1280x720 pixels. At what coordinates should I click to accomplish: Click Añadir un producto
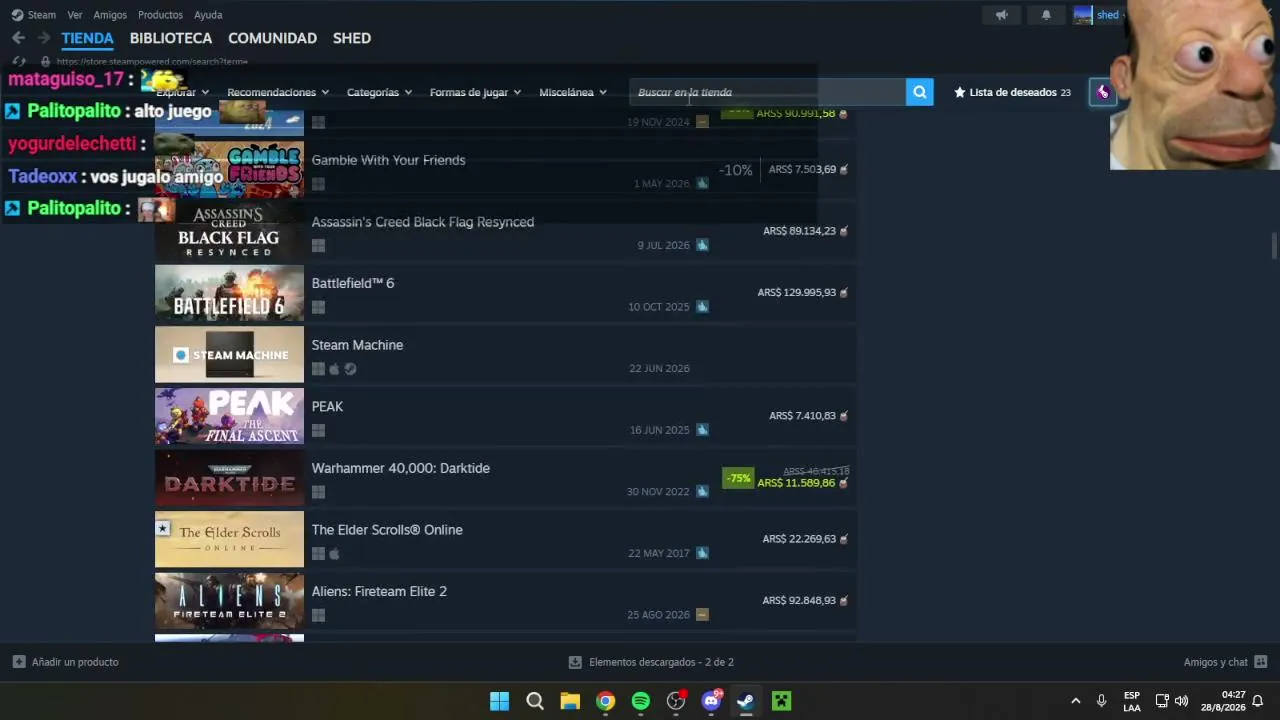(75, 662)
